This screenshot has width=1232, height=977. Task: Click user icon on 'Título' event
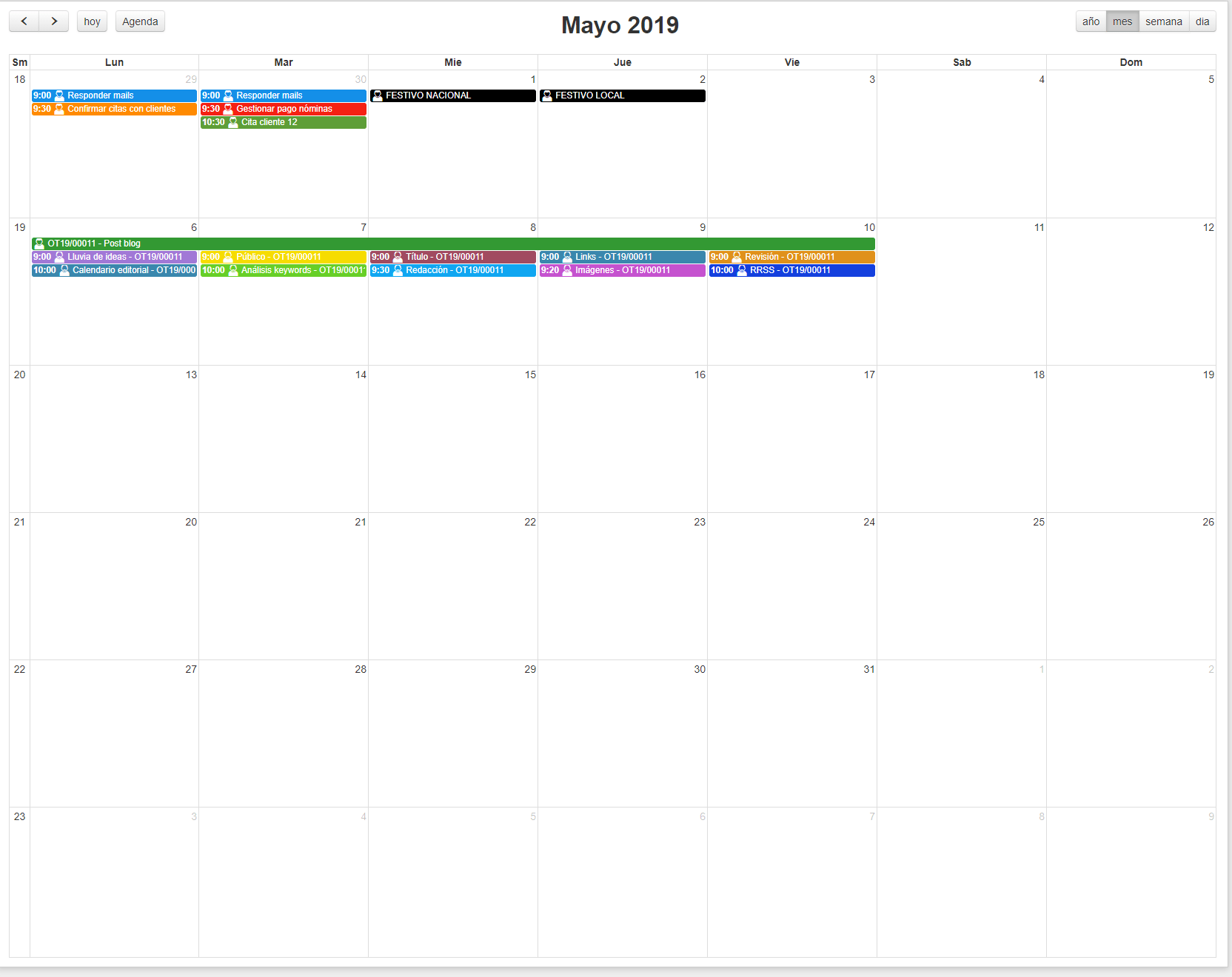[398, 257]
